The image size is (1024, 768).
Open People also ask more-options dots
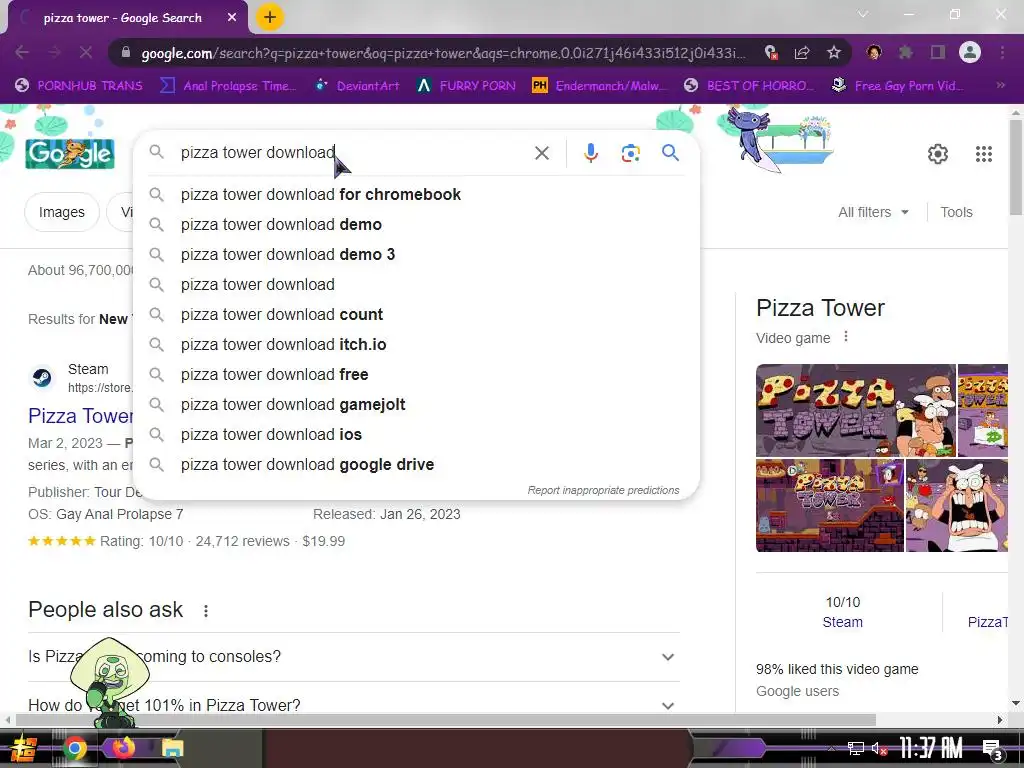click(206, 611)
